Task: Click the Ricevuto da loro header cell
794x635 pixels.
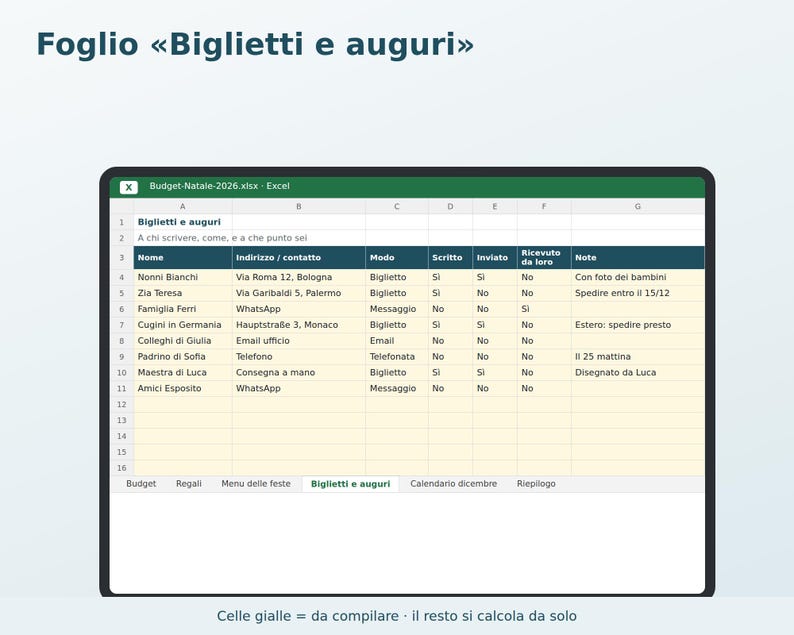Action: coord(544,257)
